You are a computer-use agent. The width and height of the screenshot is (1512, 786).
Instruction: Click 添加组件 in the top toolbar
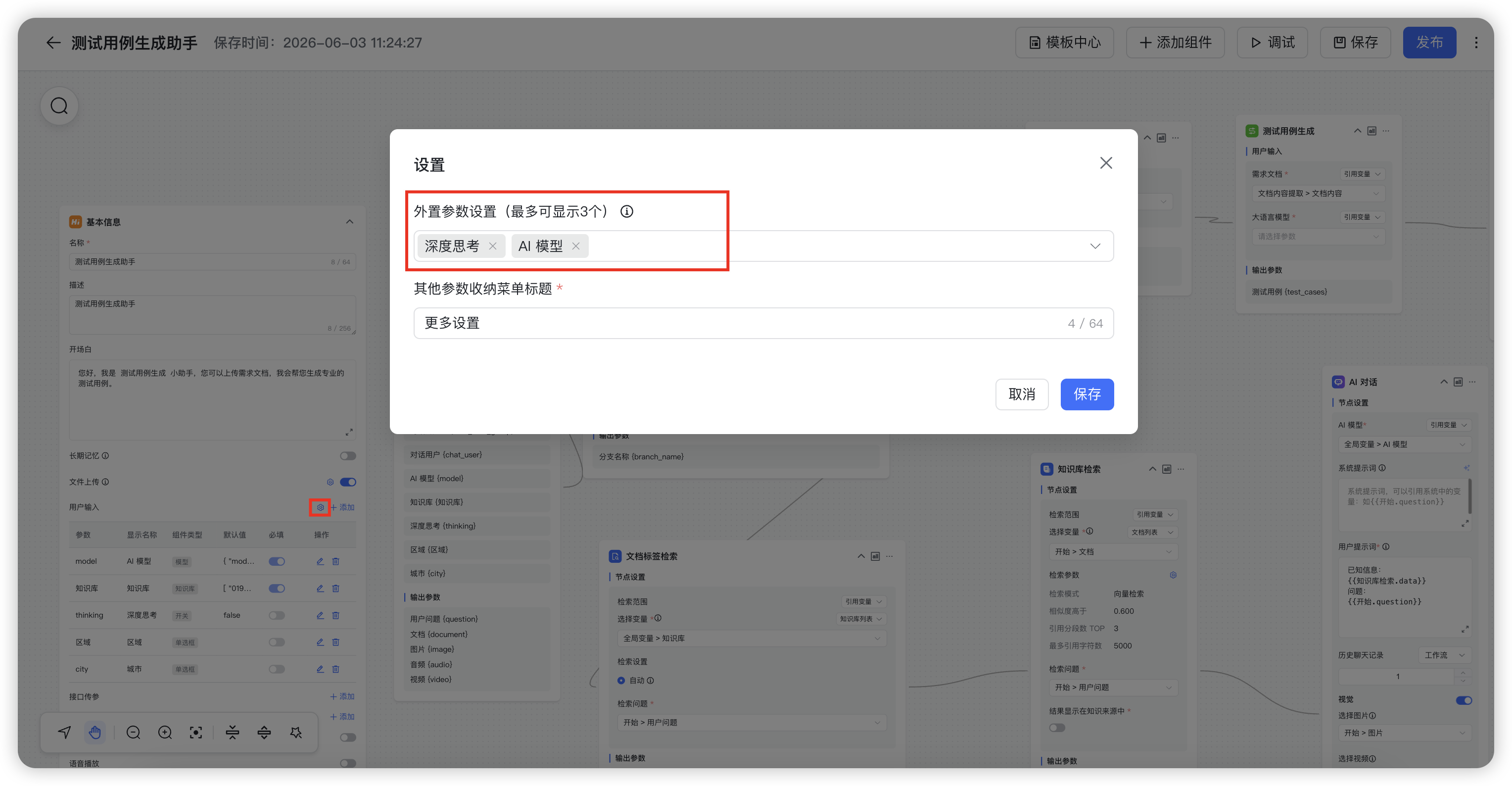point(1175,42)
